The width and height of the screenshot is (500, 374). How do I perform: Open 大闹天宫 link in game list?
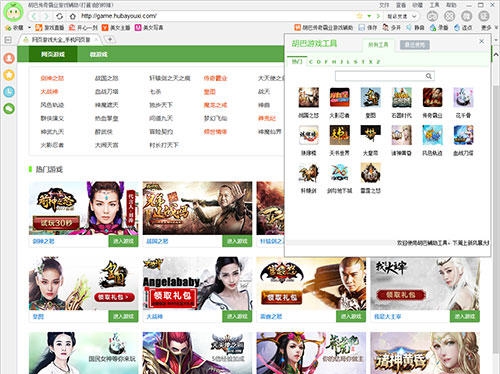click(x=107, y=145)
